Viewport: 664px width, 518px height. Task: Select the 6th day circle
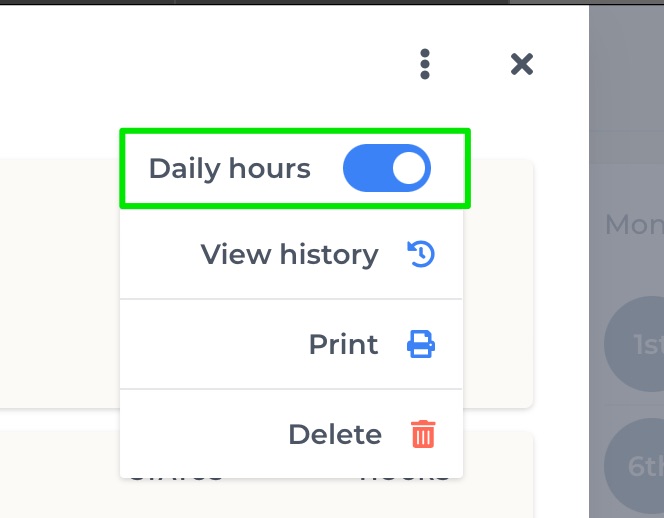coord(634,466)
